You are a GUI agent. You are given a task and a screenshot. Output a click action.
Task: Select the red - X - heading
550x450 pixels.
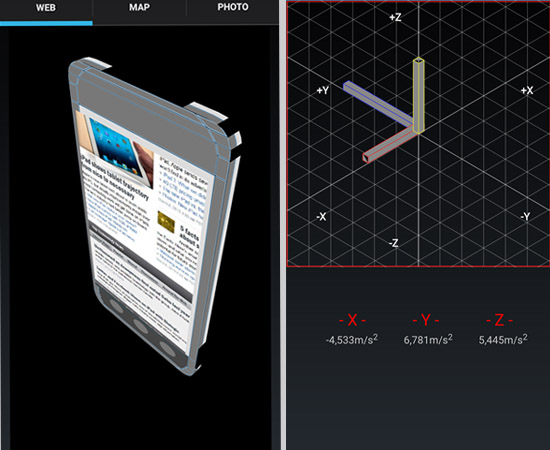[x=352, y=320]
